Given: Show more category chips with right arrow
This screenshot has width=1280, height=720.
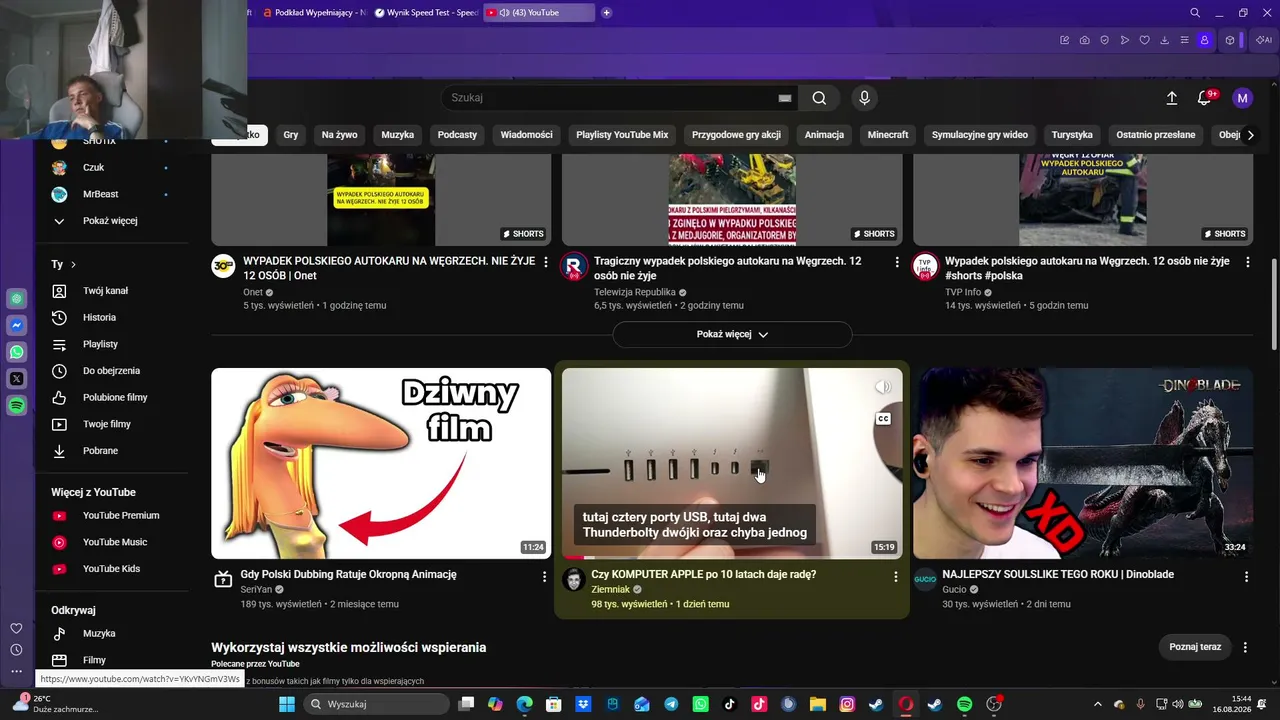Looking at the screenshot, I should [x=1250, y=135].
